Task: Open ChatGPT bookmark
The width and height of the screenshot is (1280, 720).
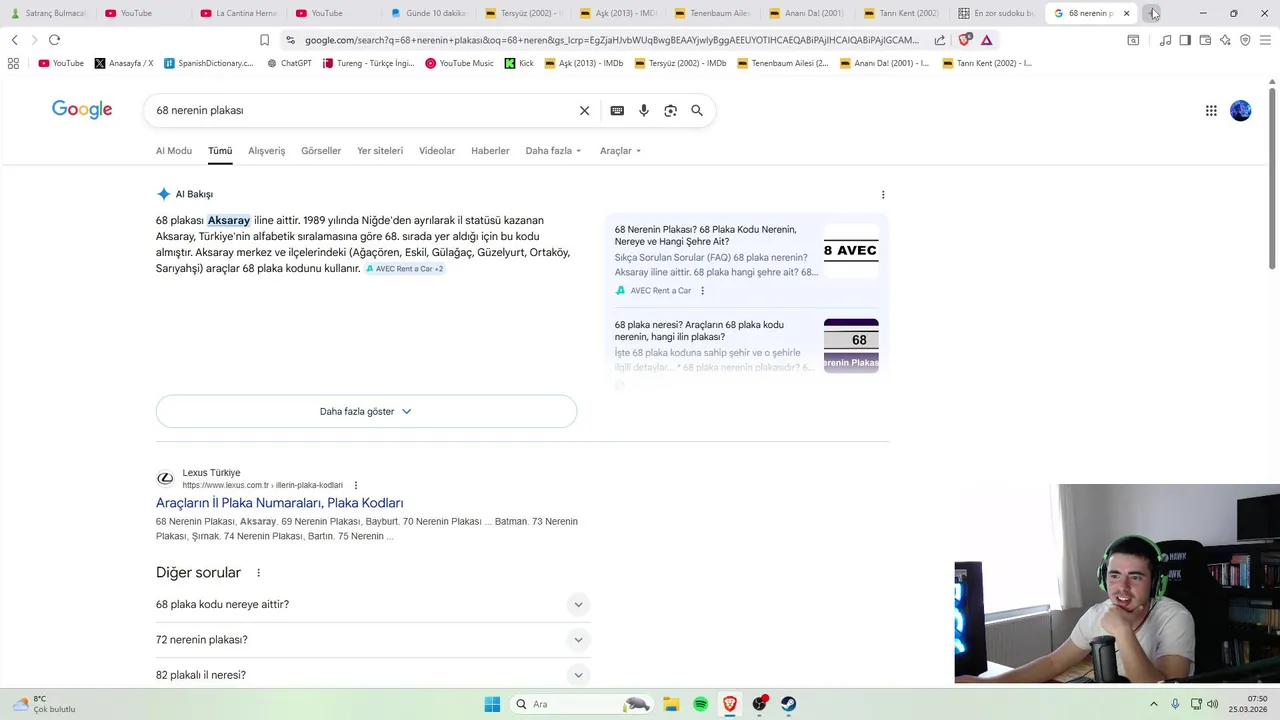Action: coord(289,63)
